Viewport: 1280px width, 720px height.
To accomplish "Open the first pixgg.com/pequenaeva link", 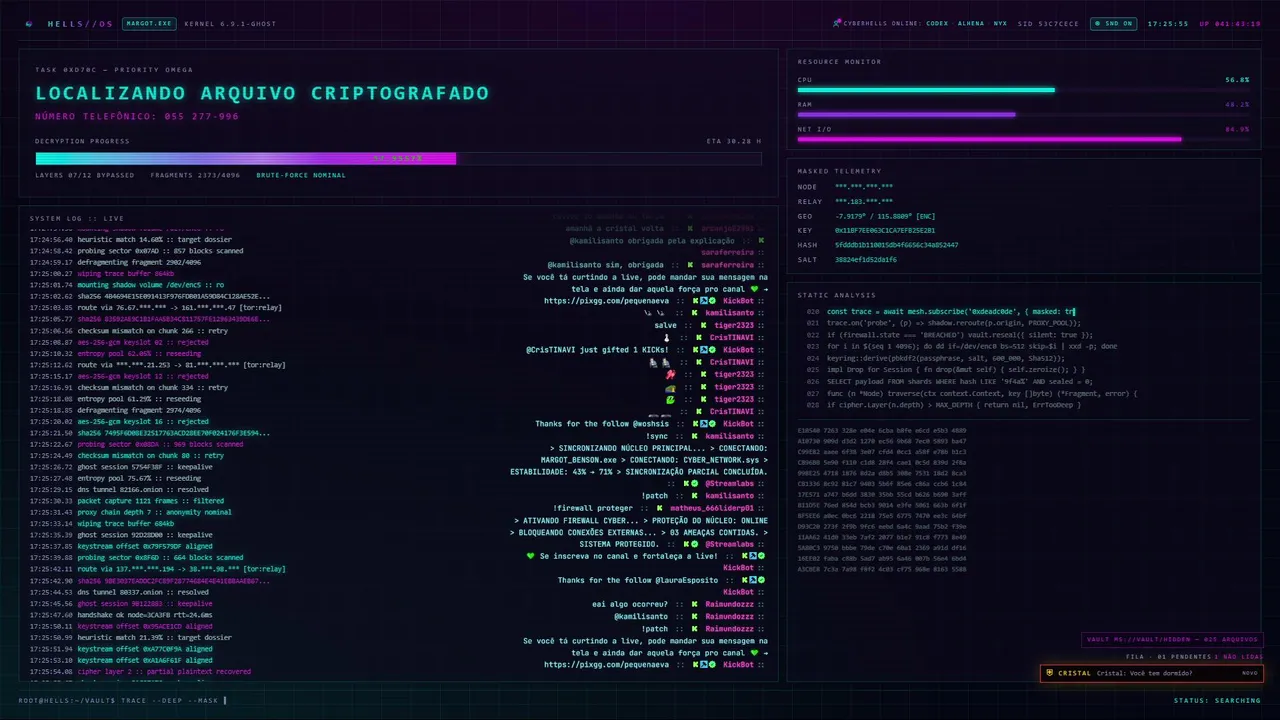I will pyautogui.click(x=607, y=301).
